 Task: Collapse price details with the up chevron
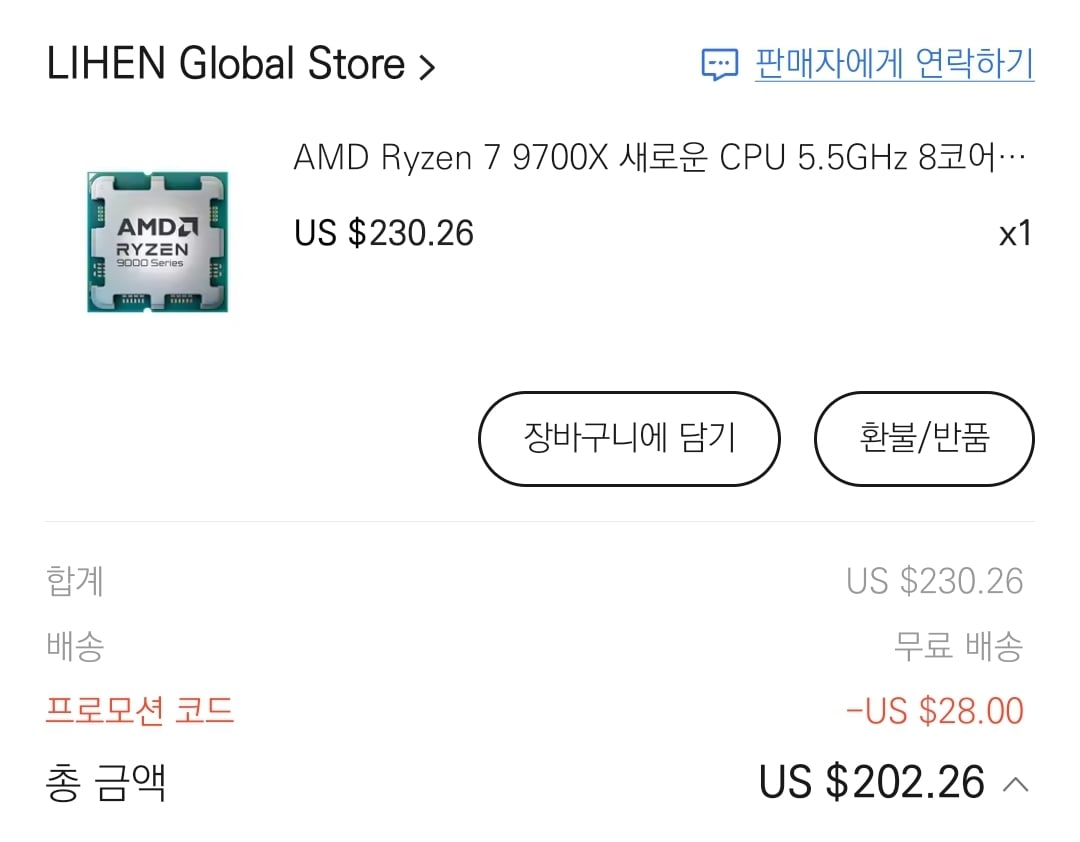1016,784
